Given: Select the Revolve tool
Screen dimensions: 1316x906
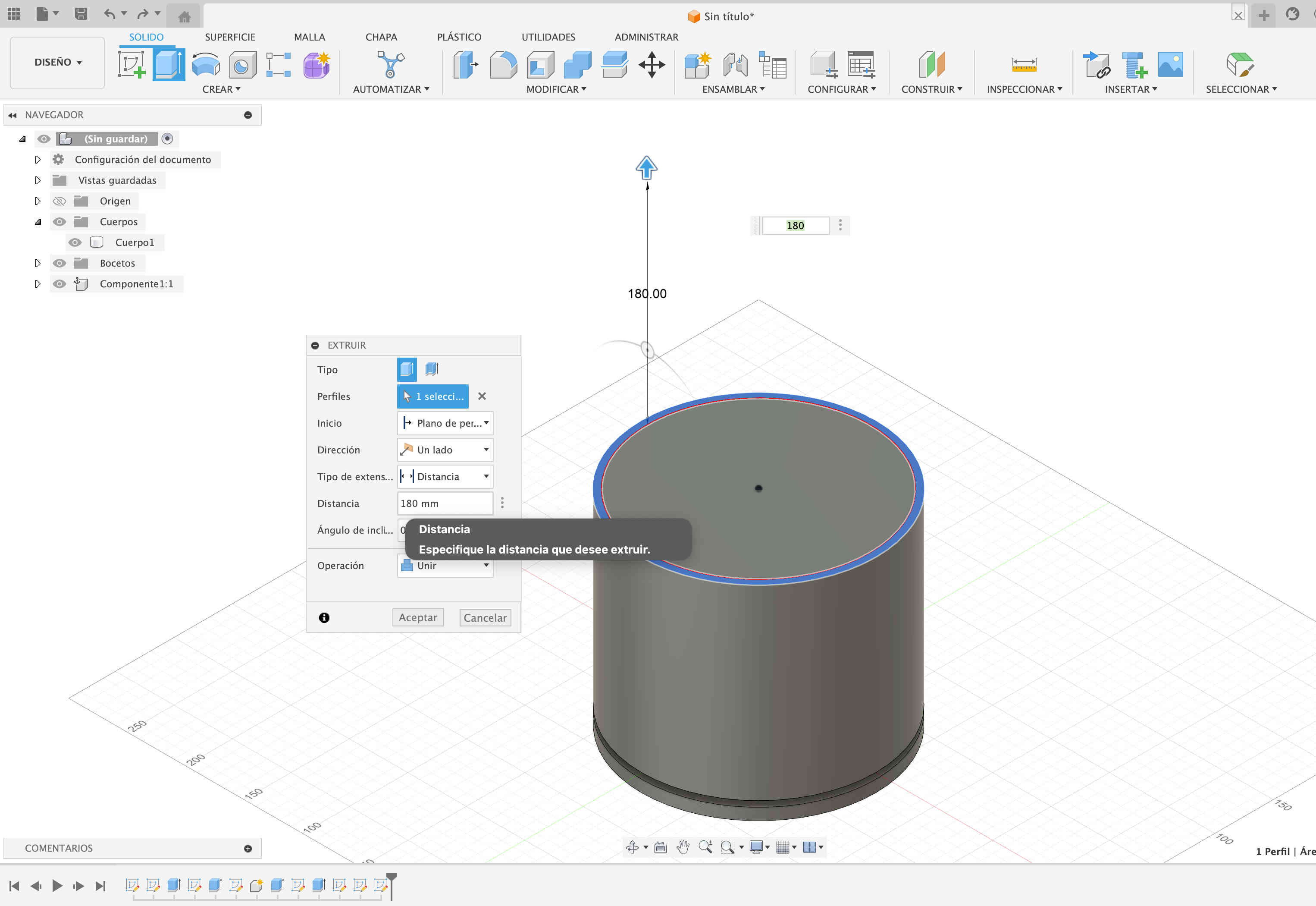Looking at the screenshot, I should point(205,65).
